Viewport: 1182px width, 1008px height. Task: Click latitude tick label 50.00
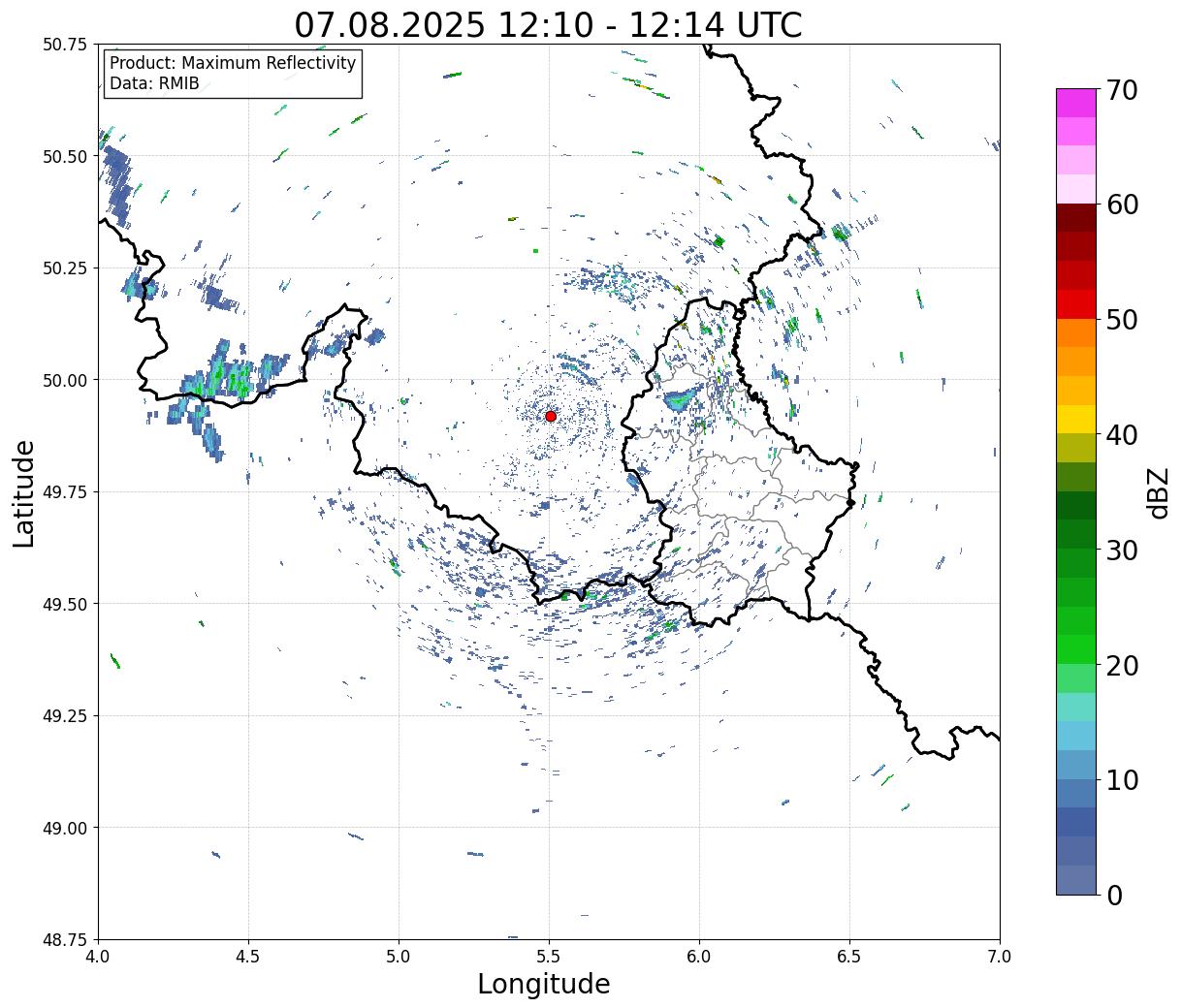point(64,380)
